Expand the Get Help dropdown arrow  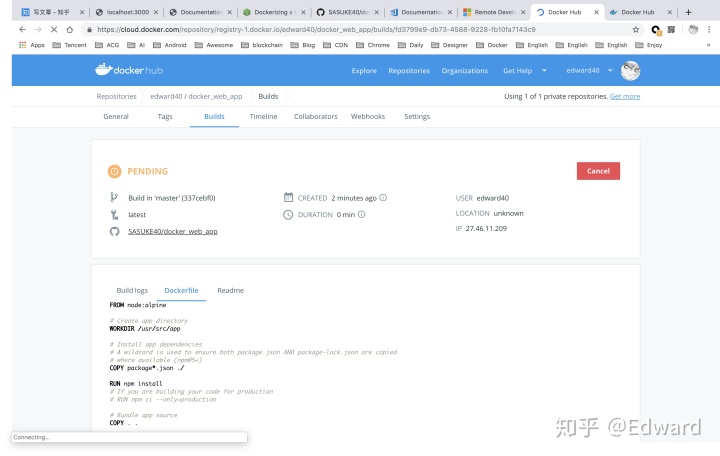click(x=544, y=70)
